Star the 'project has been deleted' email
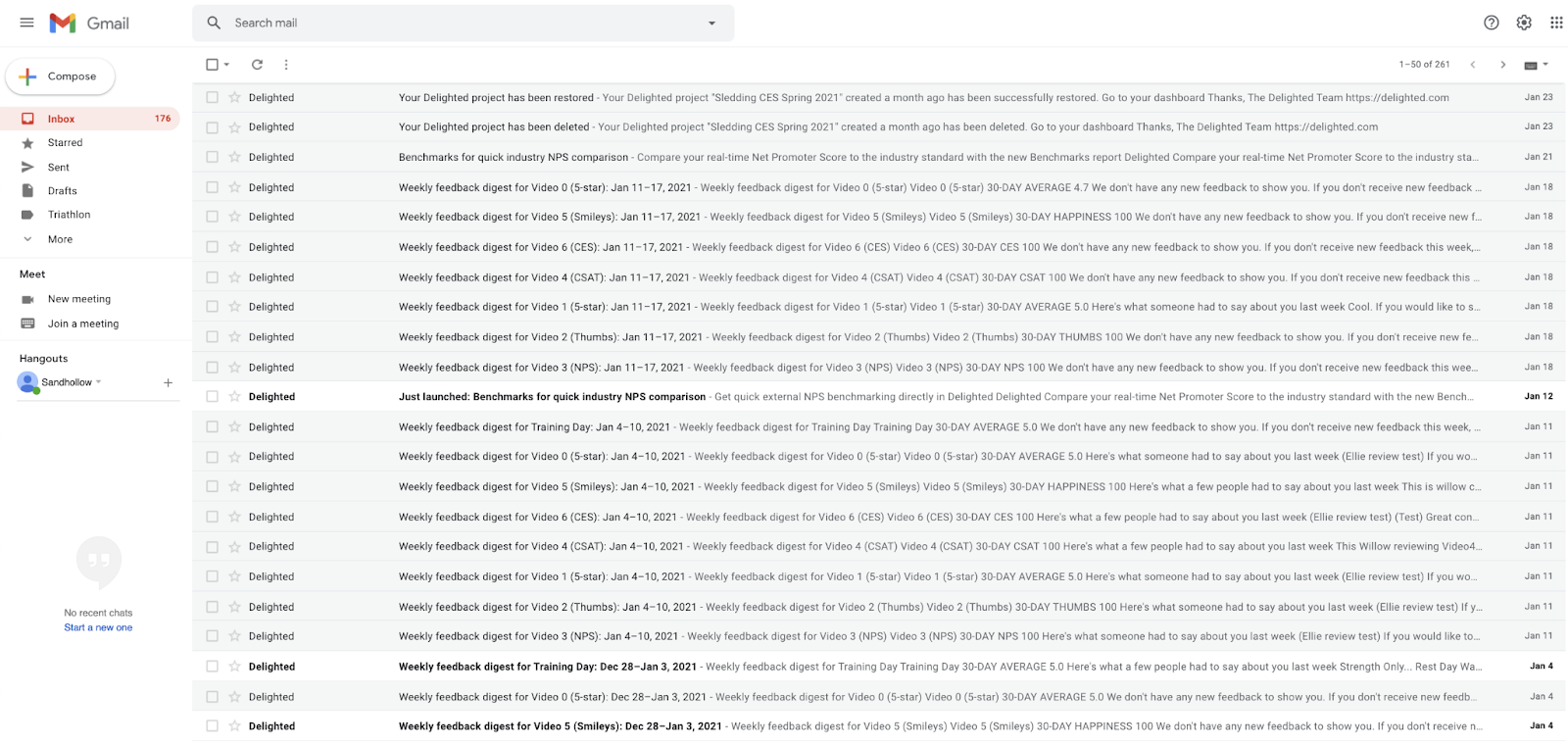Image resolution: width=1568 pixels, height=747 pixels. 234,126
